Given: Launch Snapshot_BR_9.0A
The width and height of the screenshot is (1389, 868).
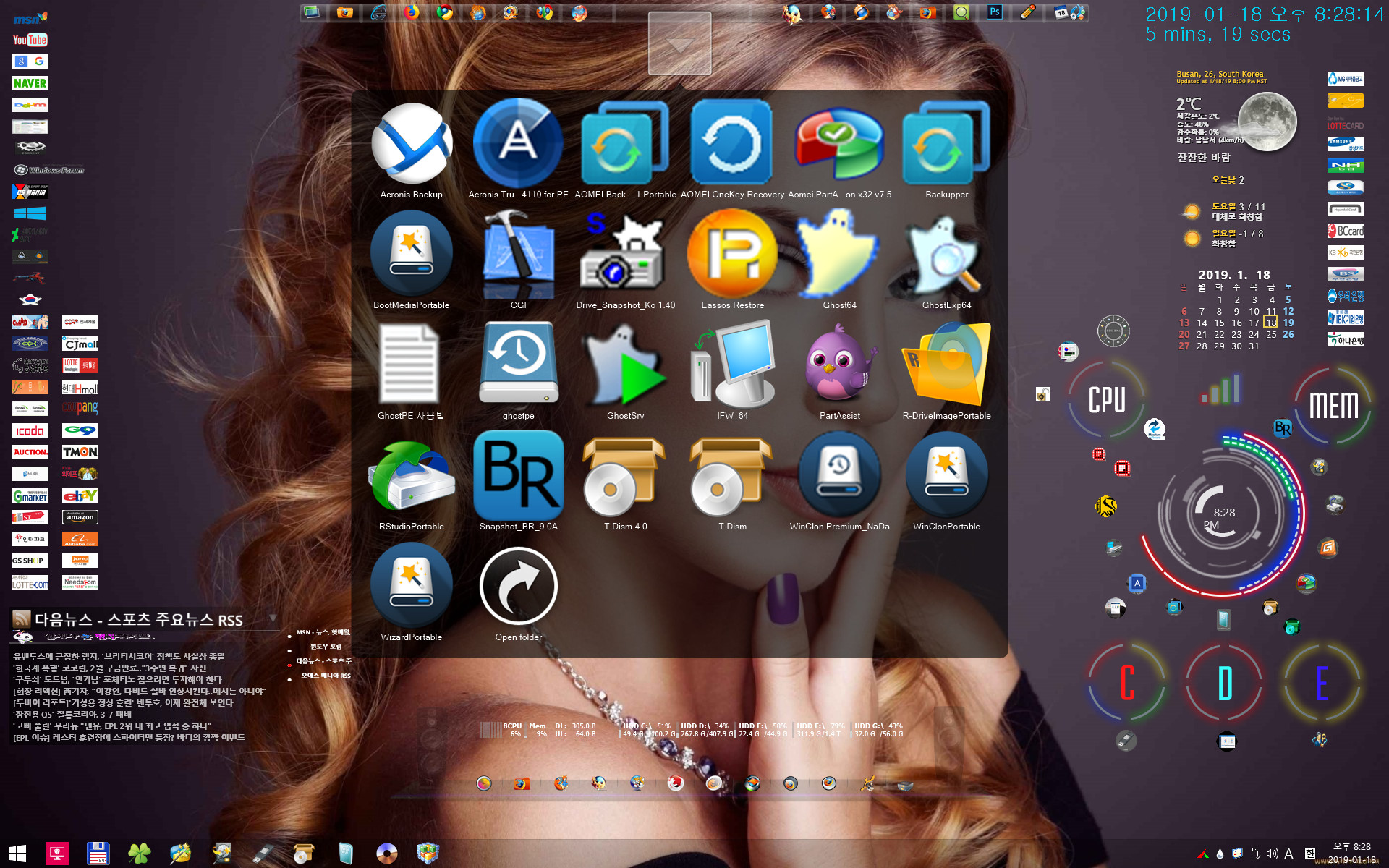Looking at the screenshot, I should pos(518,475).
